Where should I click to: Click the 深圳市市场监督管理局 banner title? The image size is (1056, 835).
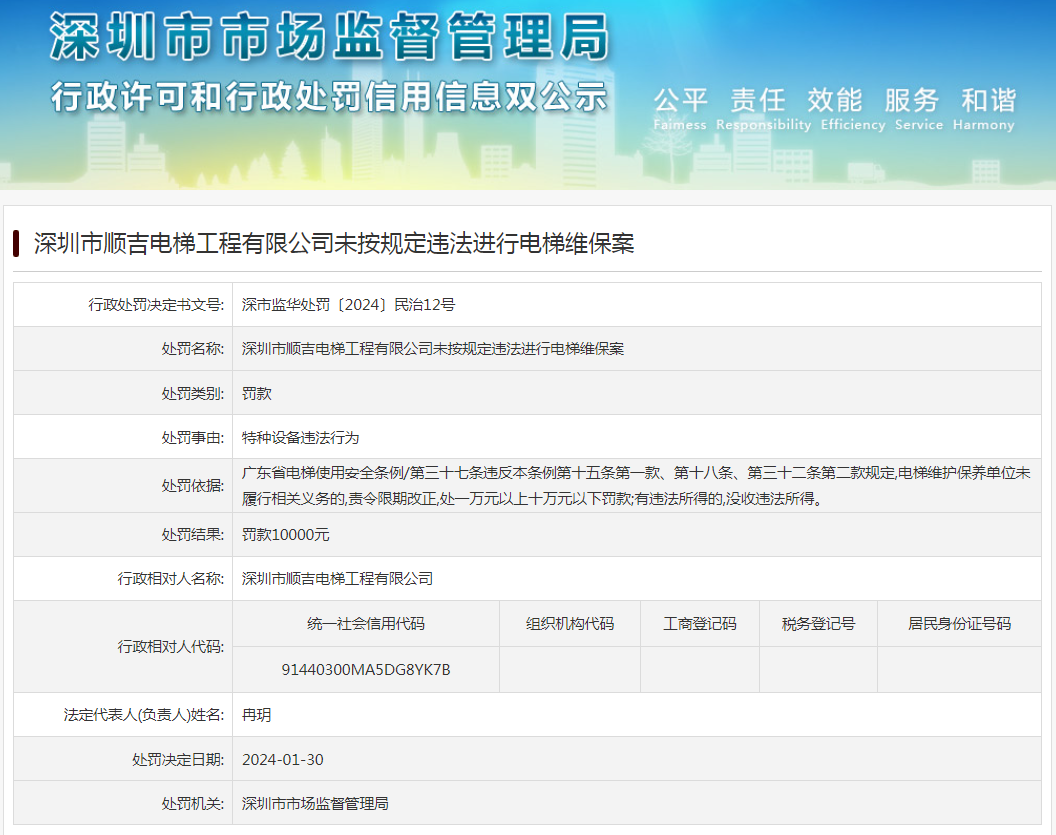click(x=330, y=38)
